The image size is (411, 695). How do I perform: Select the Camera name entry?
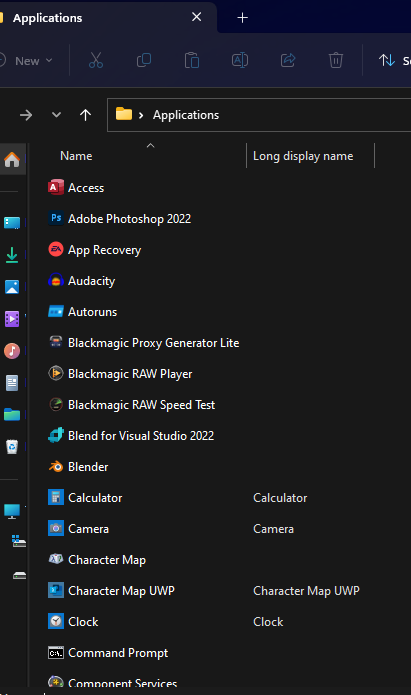click(x=88, y=529)
